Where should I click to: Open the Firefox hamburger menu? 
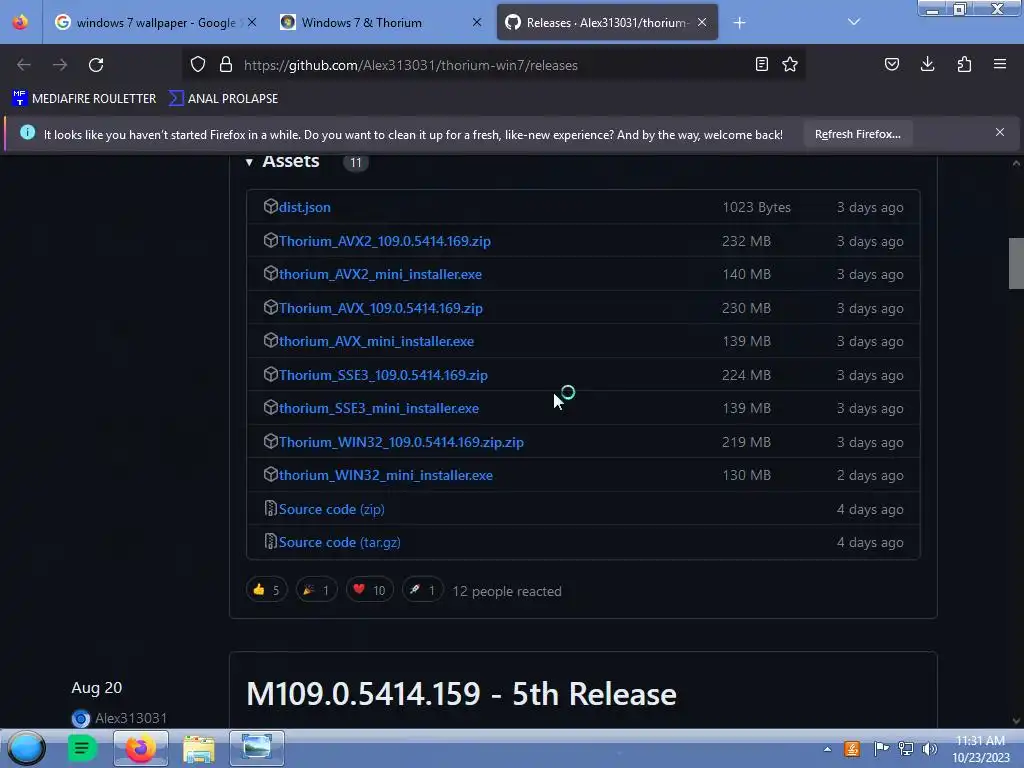[1000, 65]
